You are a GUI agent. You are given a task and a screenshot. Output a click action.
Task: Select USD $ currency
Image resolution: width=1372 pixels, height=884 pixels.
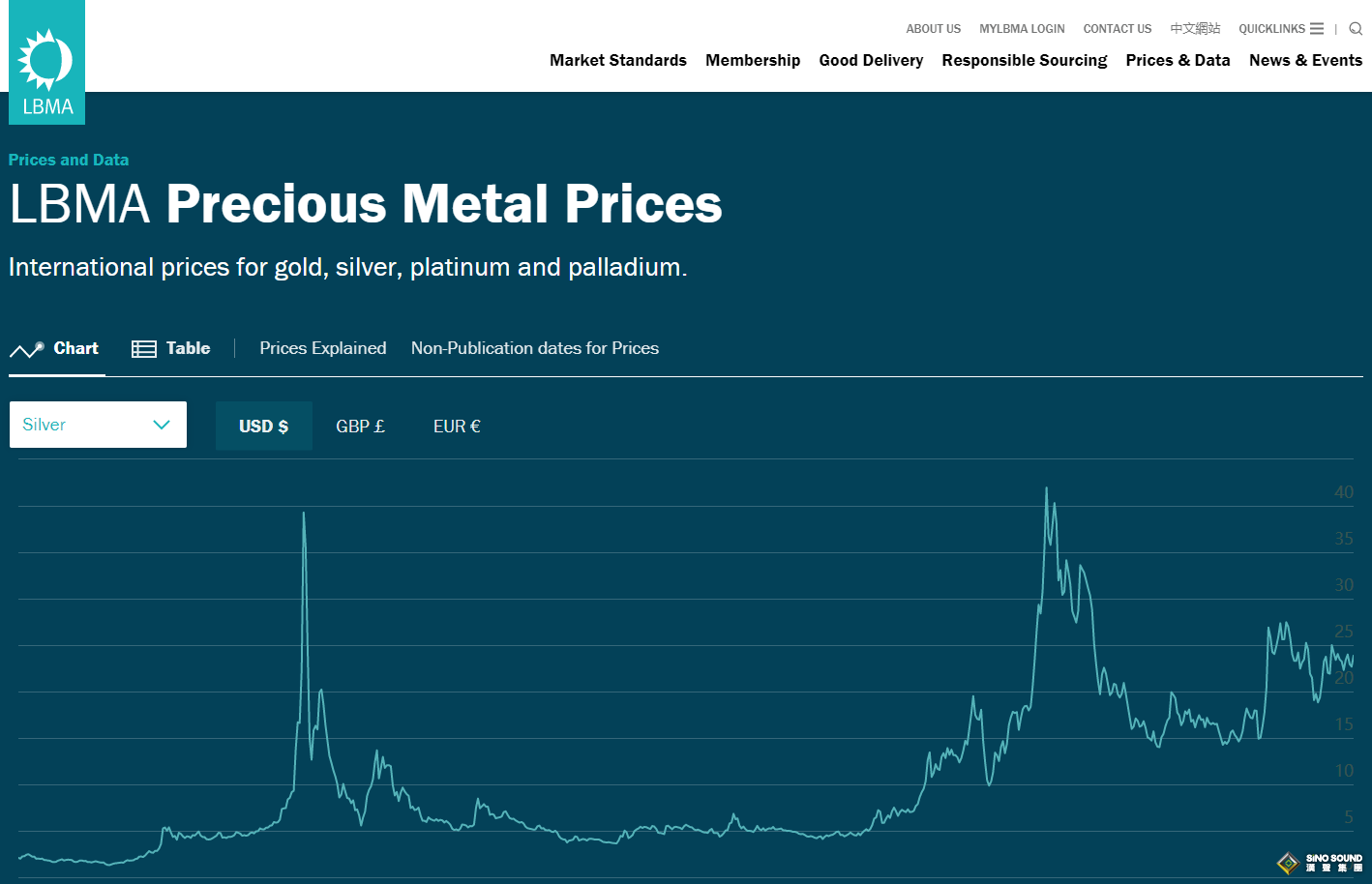click(263, 426)
